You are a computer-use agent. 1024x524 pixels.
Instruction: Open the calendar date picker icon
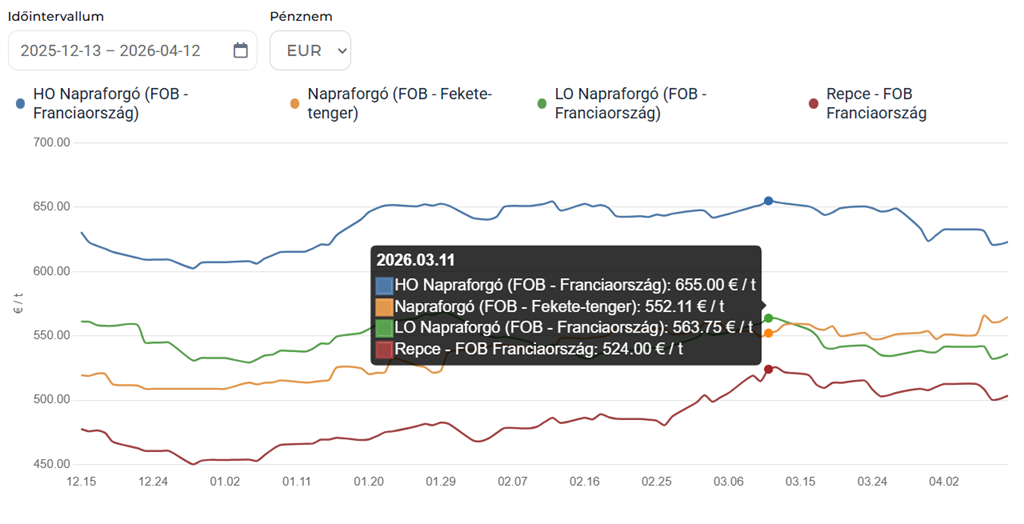click(240, 51)
